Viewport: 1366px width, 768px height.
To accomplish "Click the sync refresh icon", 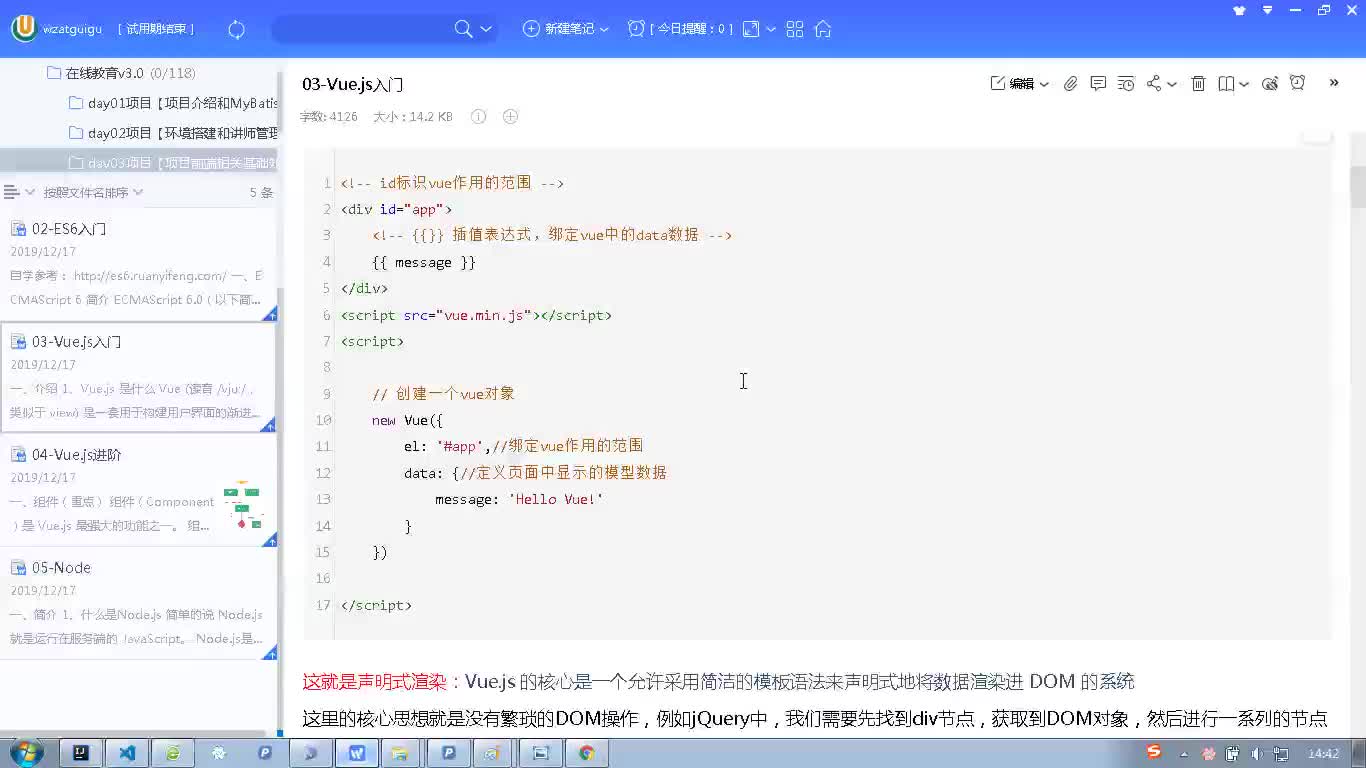I will (x=237, y=29).
